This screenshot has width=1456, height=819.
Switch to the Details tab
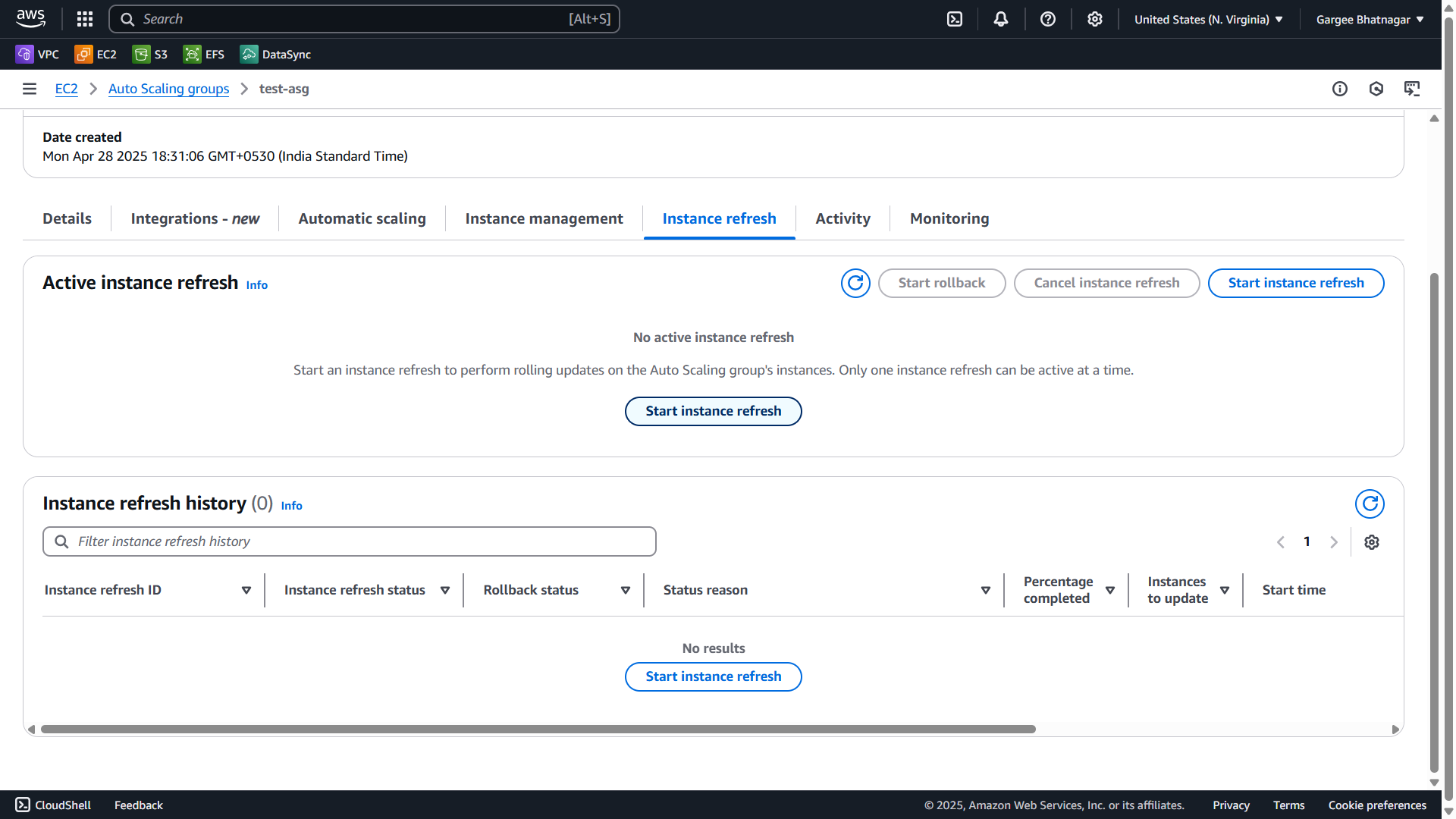[67, 218]
